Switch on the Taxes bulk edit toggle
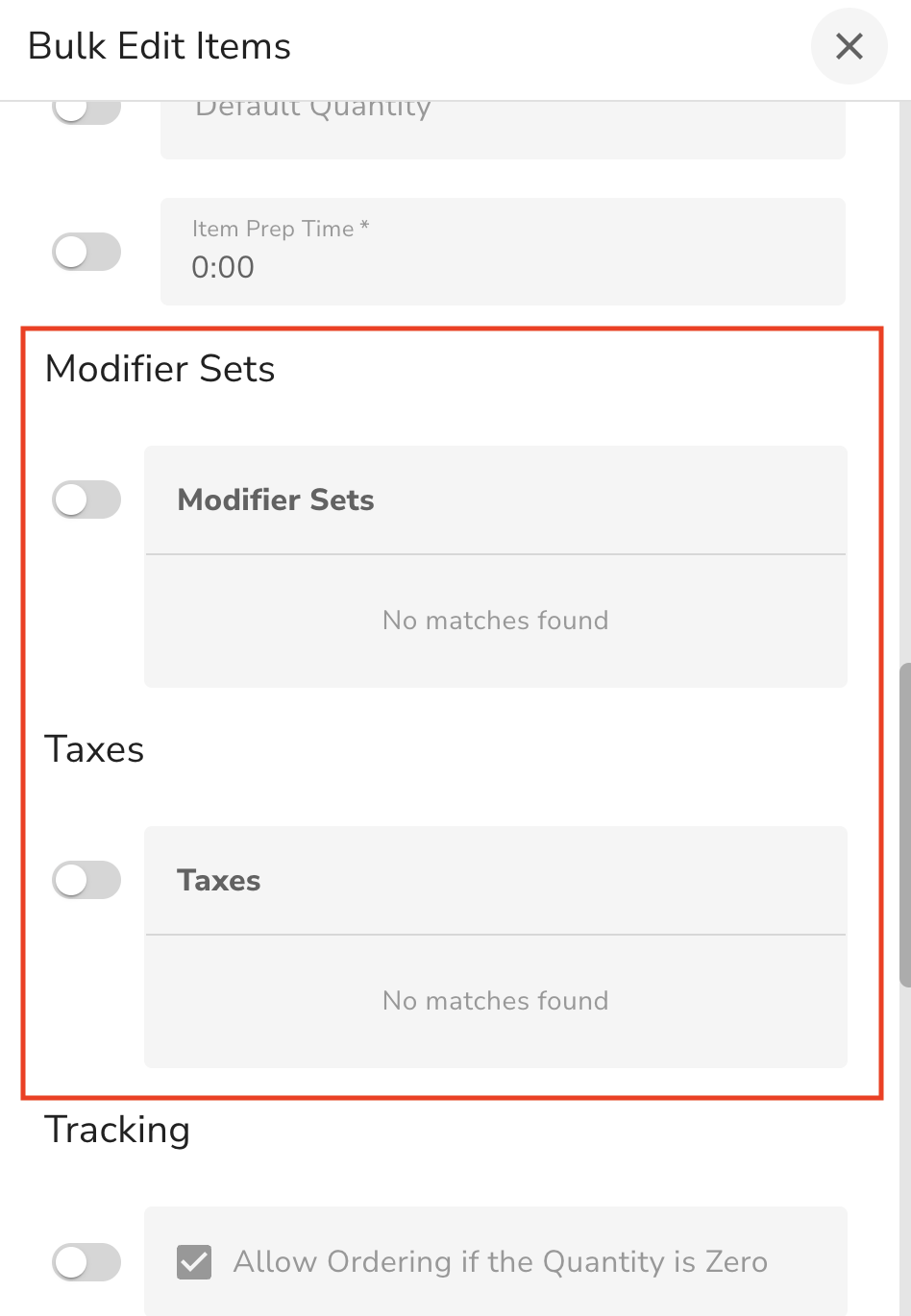This screenshot has height=1316, width=911. [x=86, y=881]
